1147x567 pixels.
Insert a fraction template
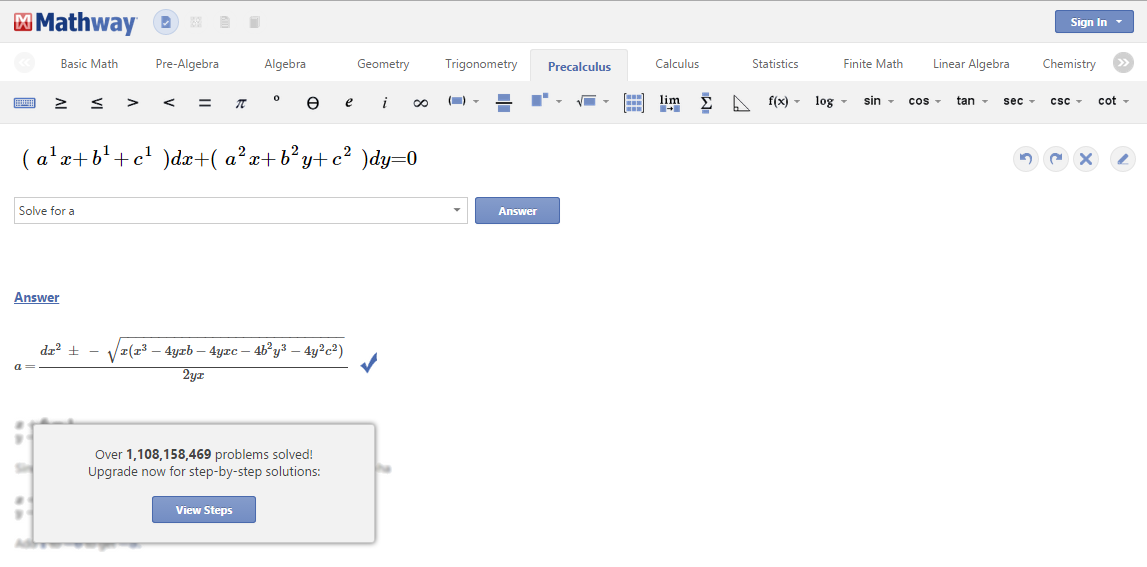(504, 102)
